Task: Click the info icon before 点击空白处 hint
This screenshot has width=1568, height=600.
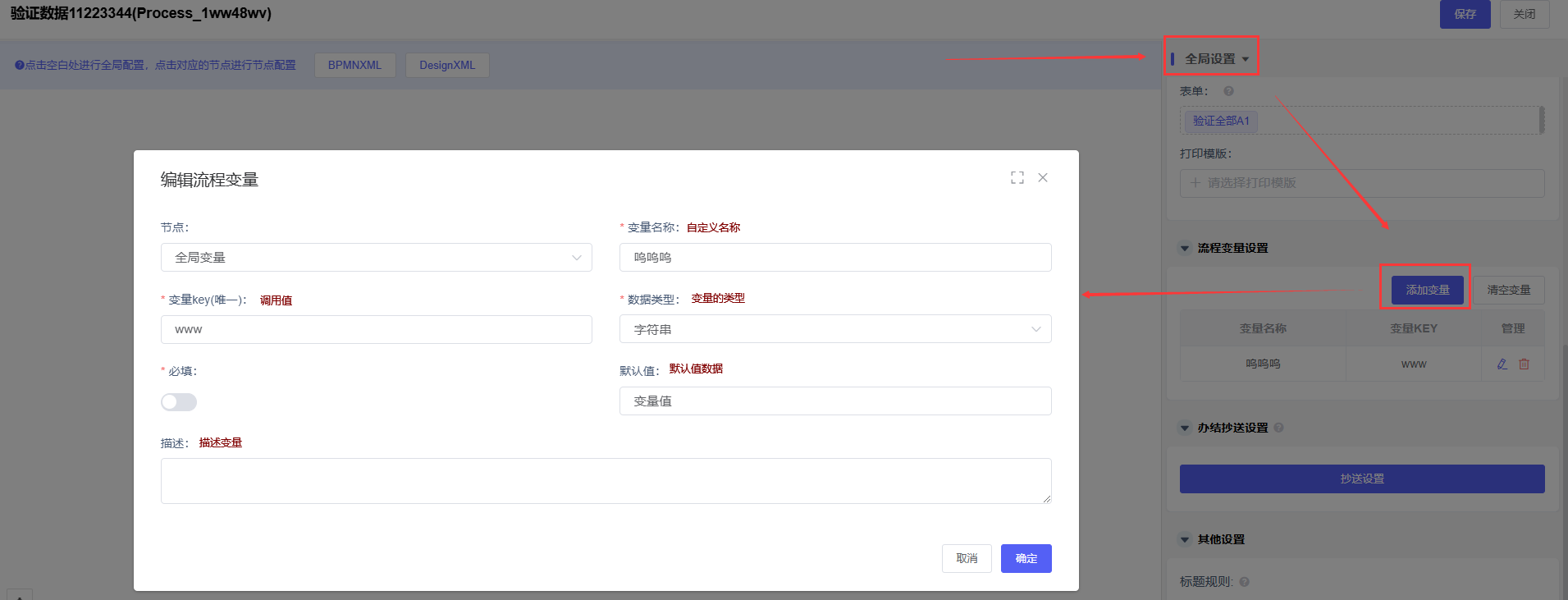Action: (19, 65)
